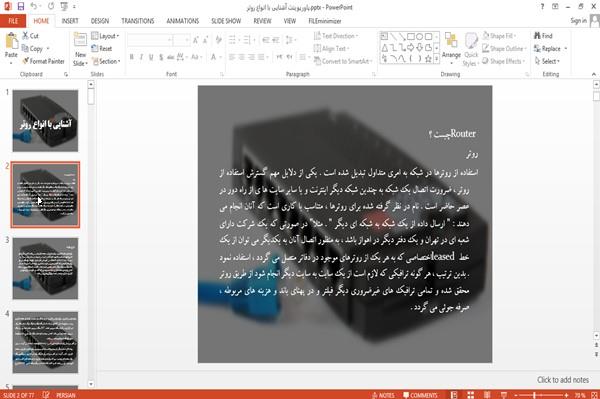
Task: Collapse the ribbon with the chevron arrow
Action: click(x=593, y=74)
